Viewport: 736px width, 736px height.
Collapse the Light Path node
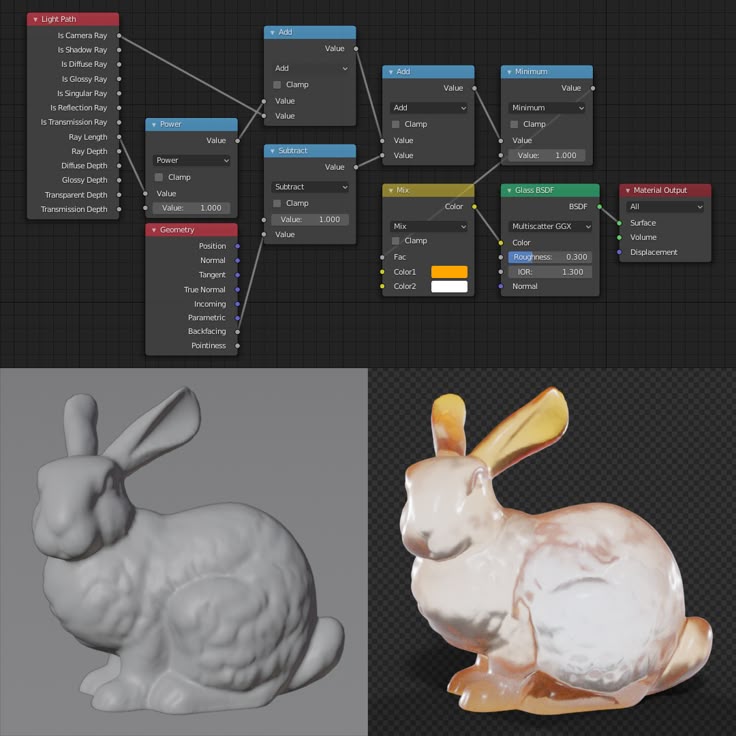[x=35, y=19]
